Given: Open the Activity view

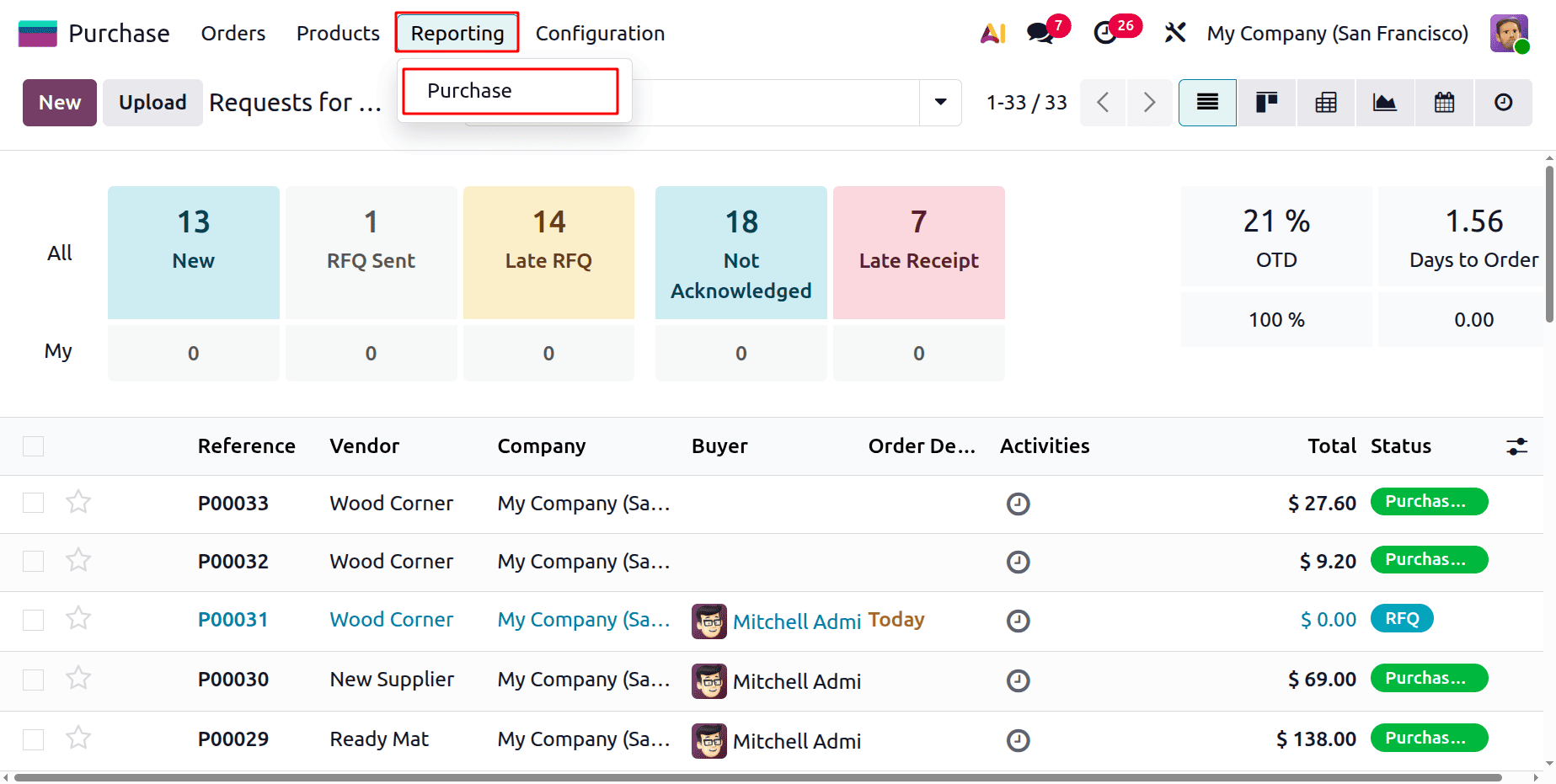Looking at the screenshot, I should (x=1503, y=102).
